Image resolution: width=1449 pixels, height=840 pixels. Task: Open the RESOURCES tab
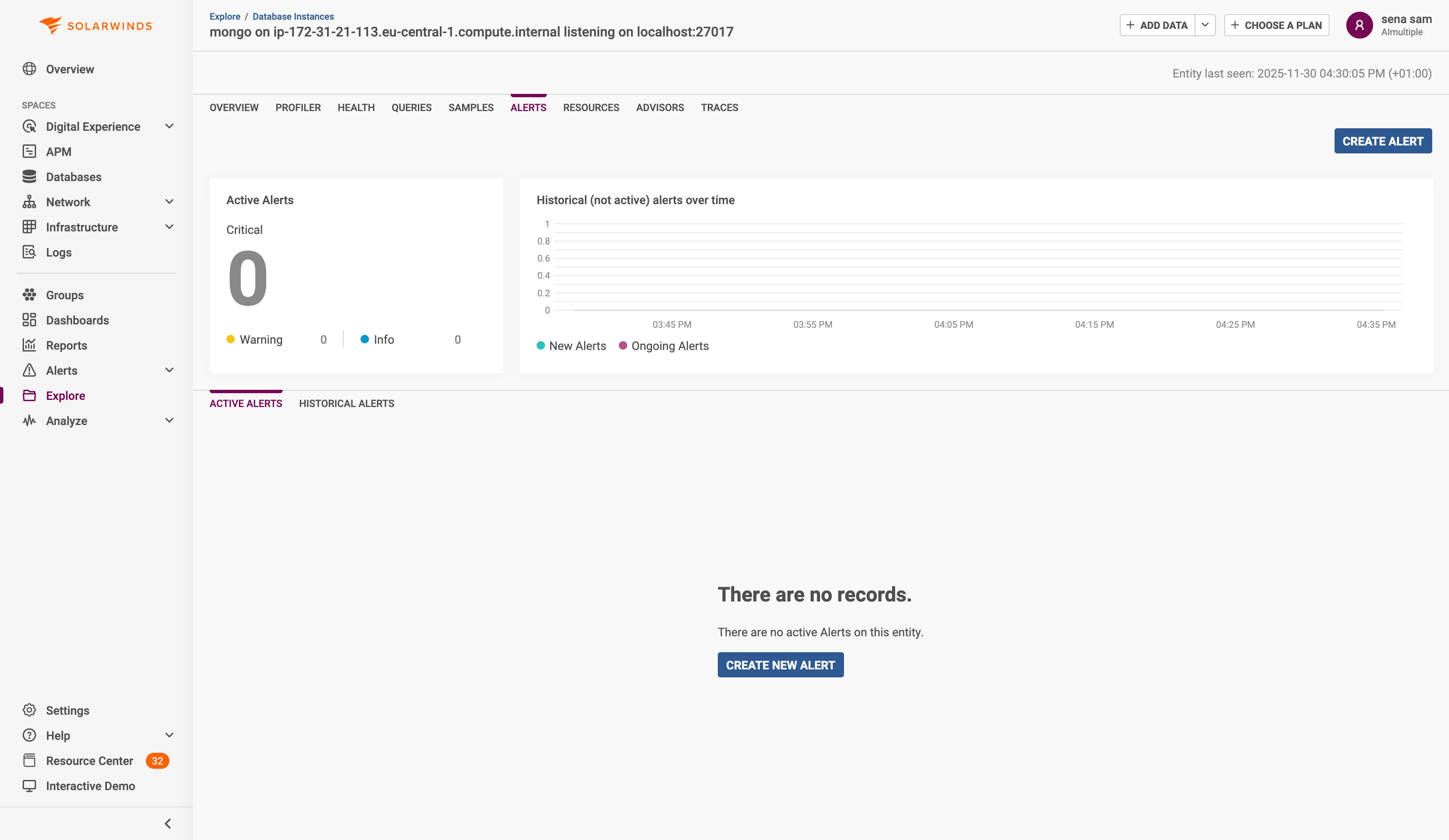(591, 108)
